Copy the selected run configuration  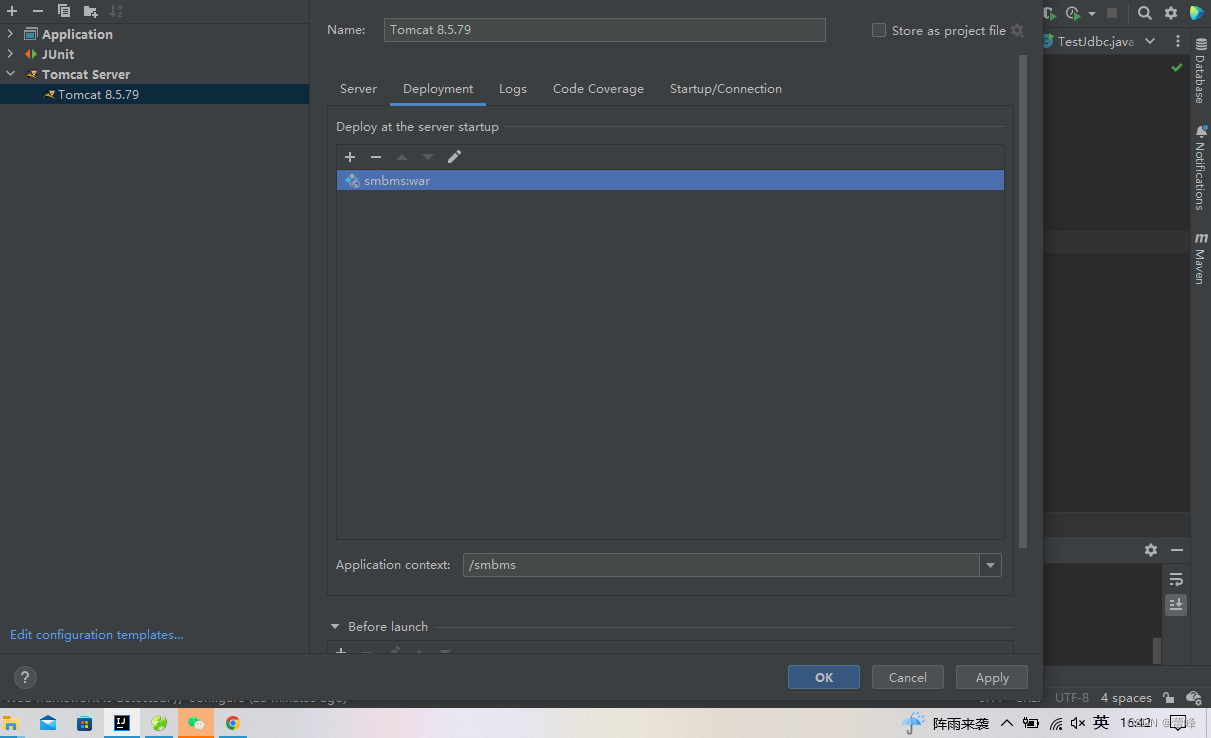64,11
